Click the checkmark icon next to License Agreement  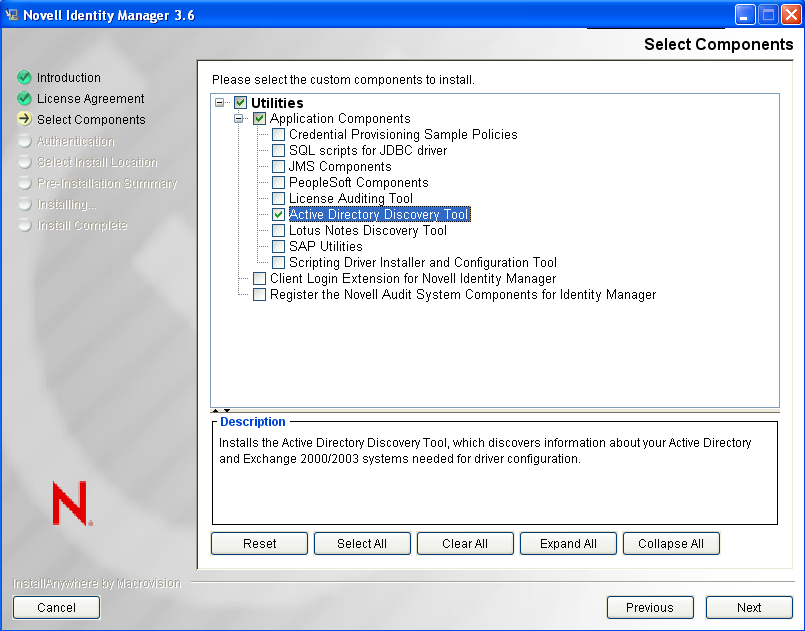coord(24,98)
